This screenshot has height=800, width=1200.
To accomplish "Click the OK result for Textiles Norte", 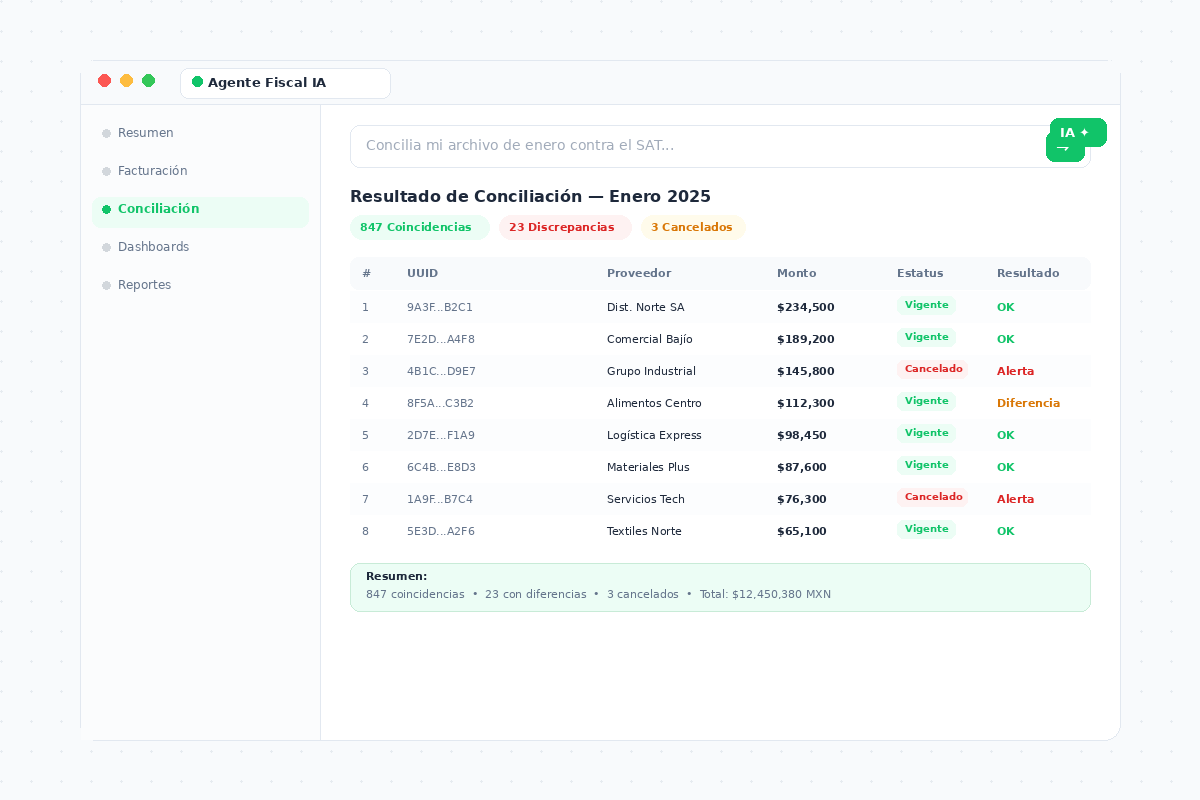I will tap(1006, 531).
